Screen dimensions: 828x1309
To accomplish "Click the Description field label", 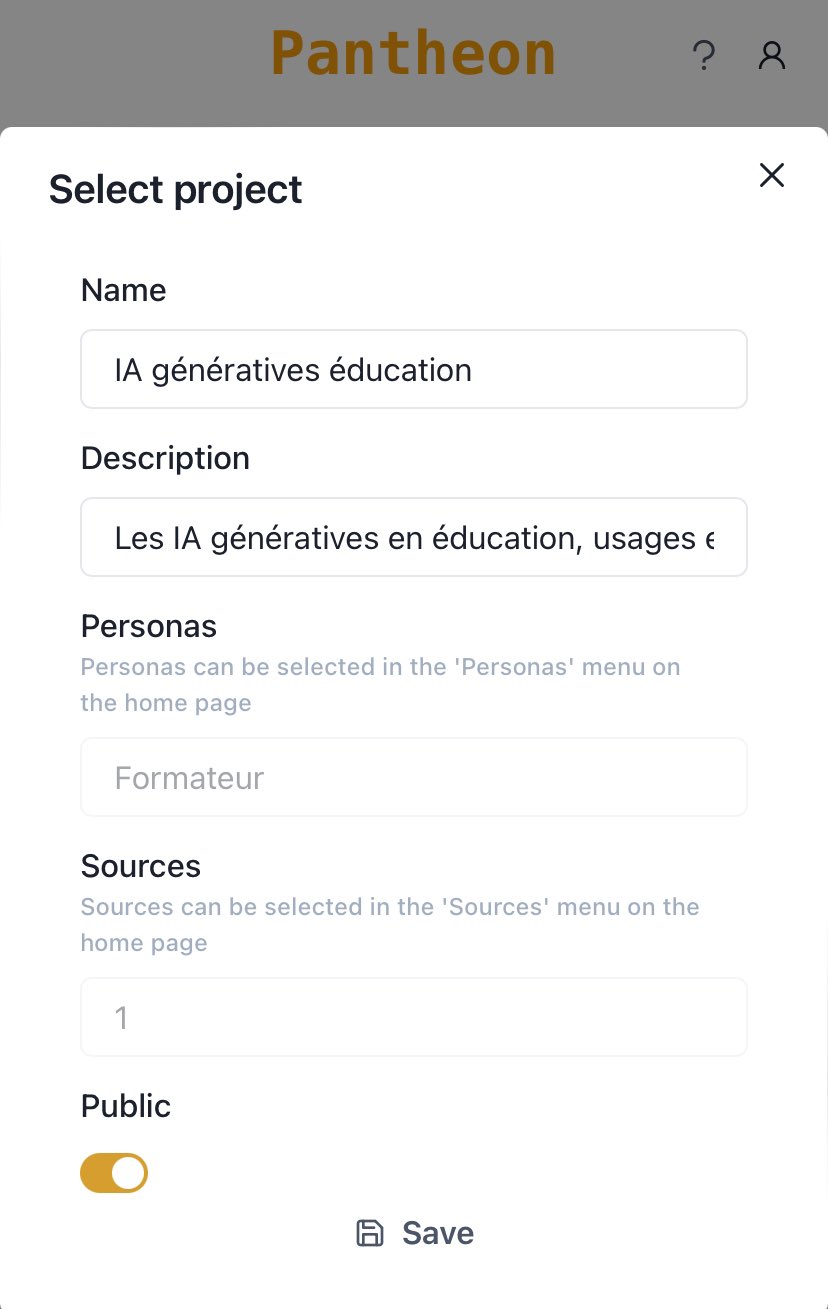I will tap(165, 458).
